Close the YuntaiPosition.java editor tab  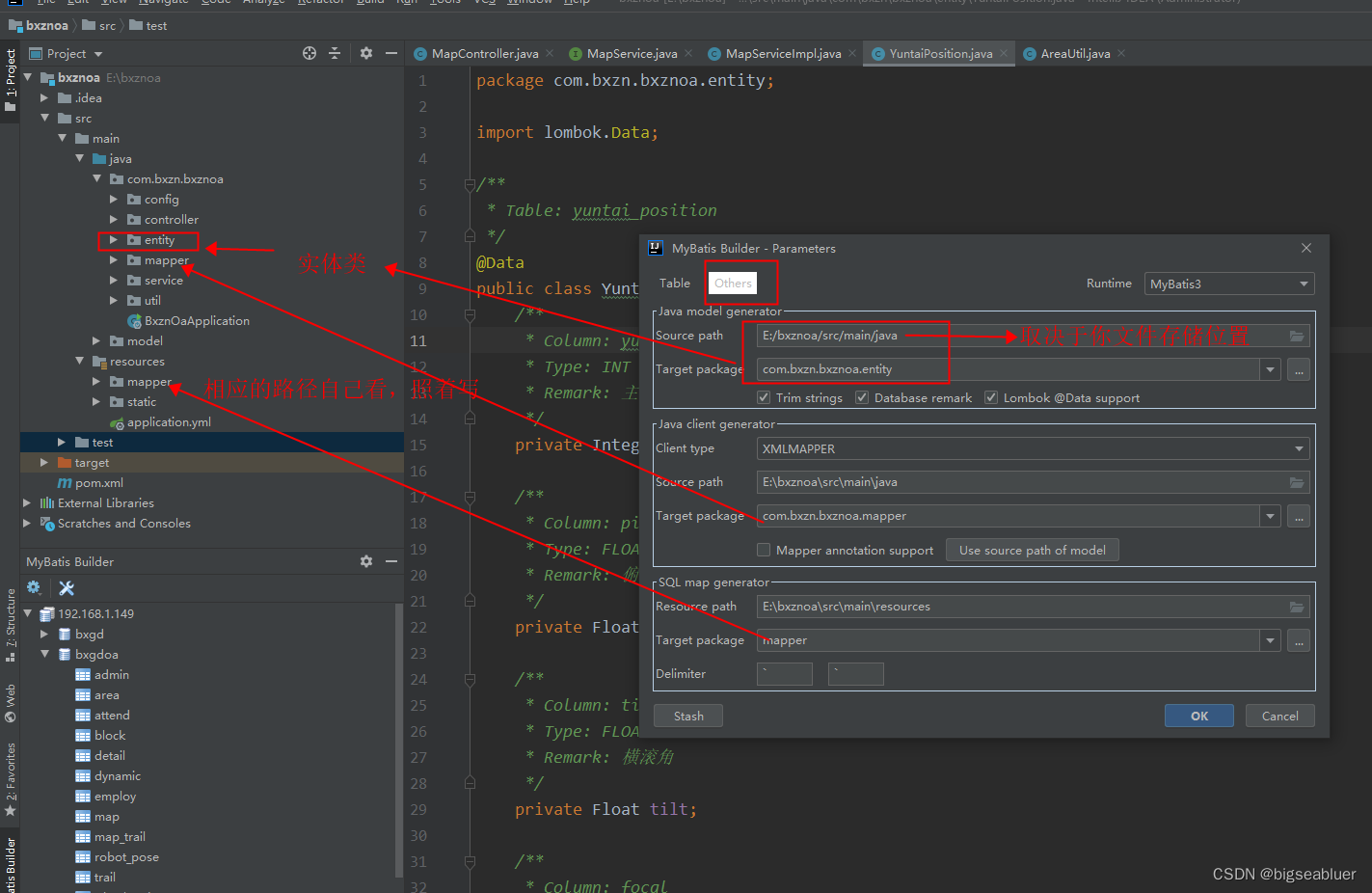point(1004,53)
